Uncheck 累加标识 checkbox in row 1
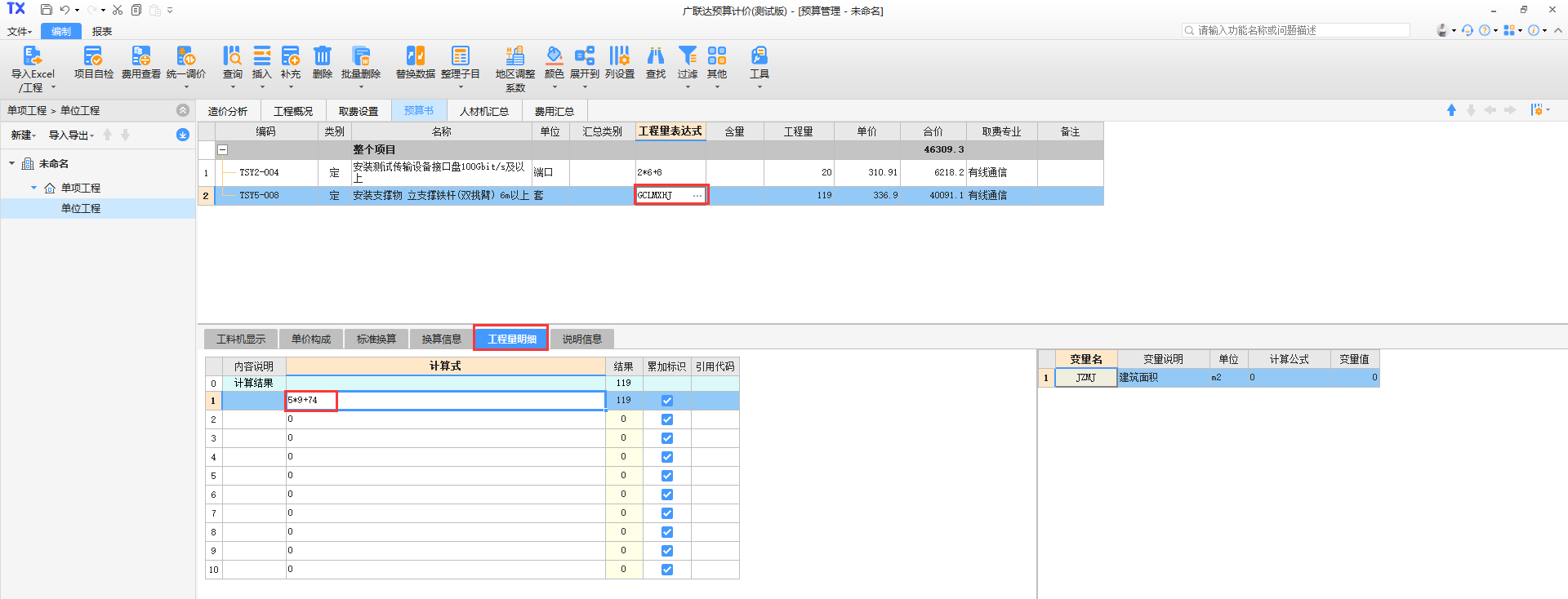Viewport: 1568px width, 599px height. [667, 401]
